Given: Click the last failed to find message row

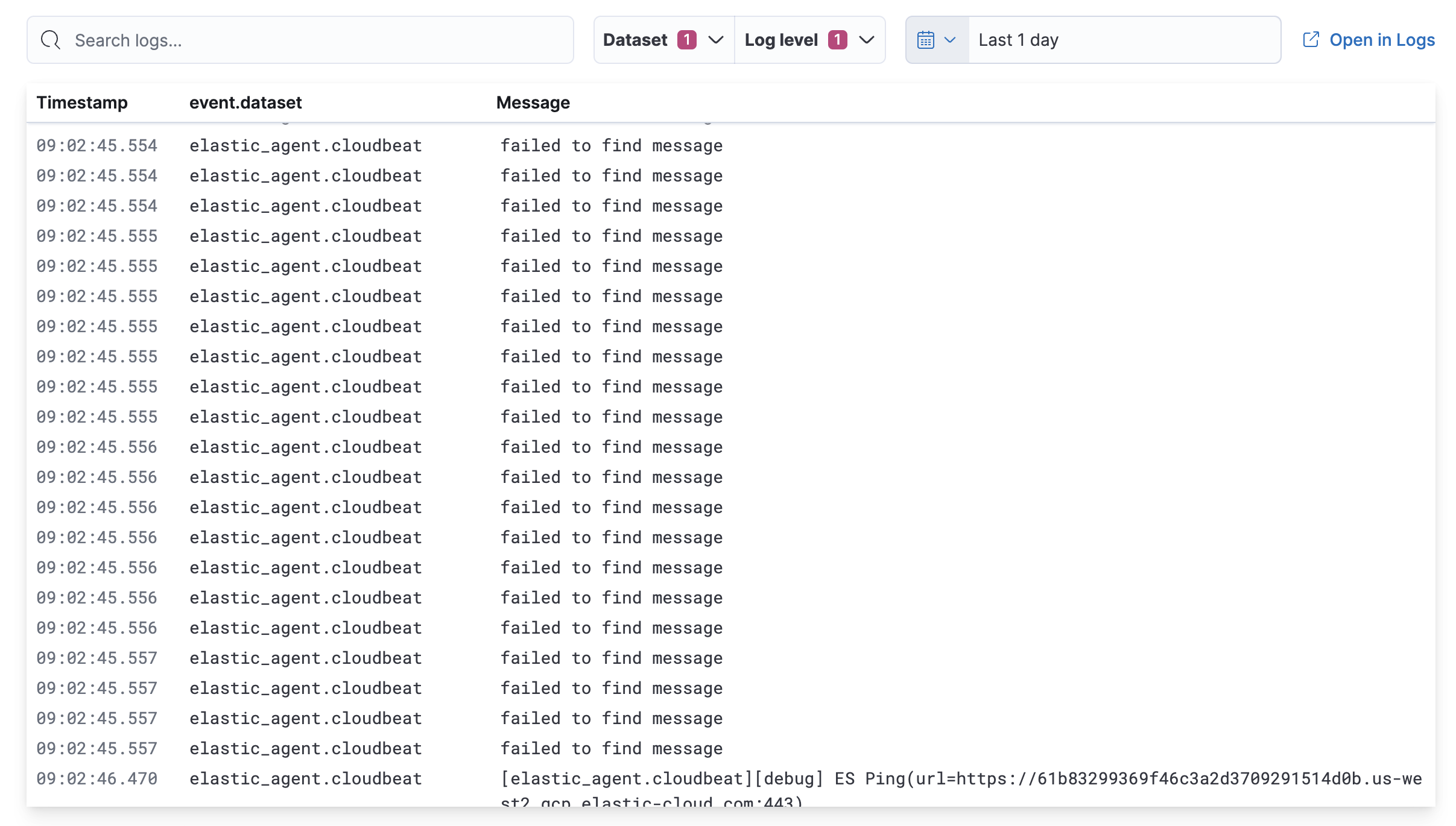Looking at the screenshot, I should coord(611,748).
